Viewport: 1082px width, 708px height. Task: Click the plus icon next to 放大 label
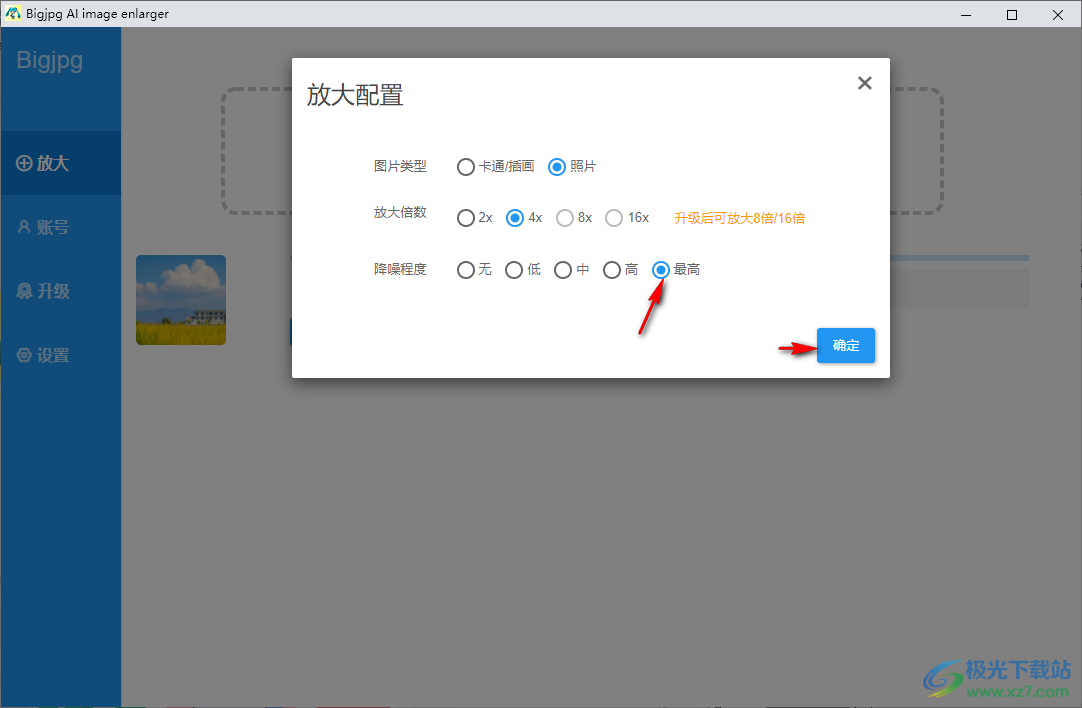[23, 163]
